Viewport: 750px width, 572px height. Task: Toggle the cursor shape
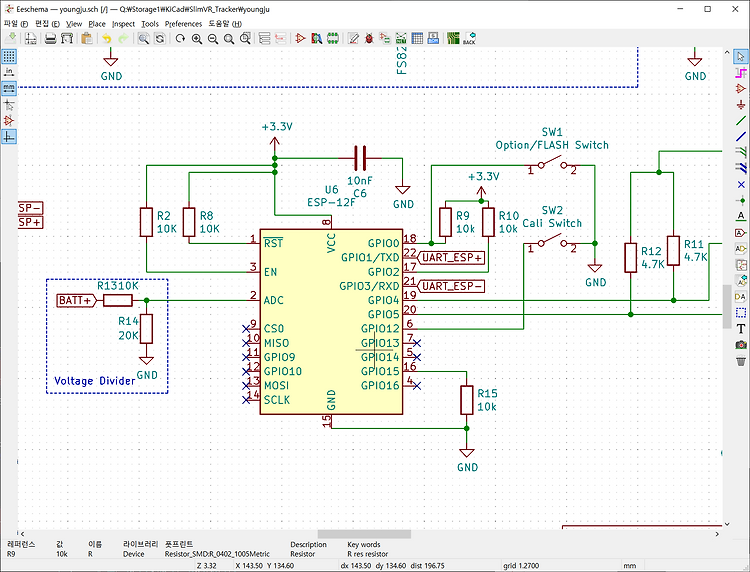[x=9, y=104]
